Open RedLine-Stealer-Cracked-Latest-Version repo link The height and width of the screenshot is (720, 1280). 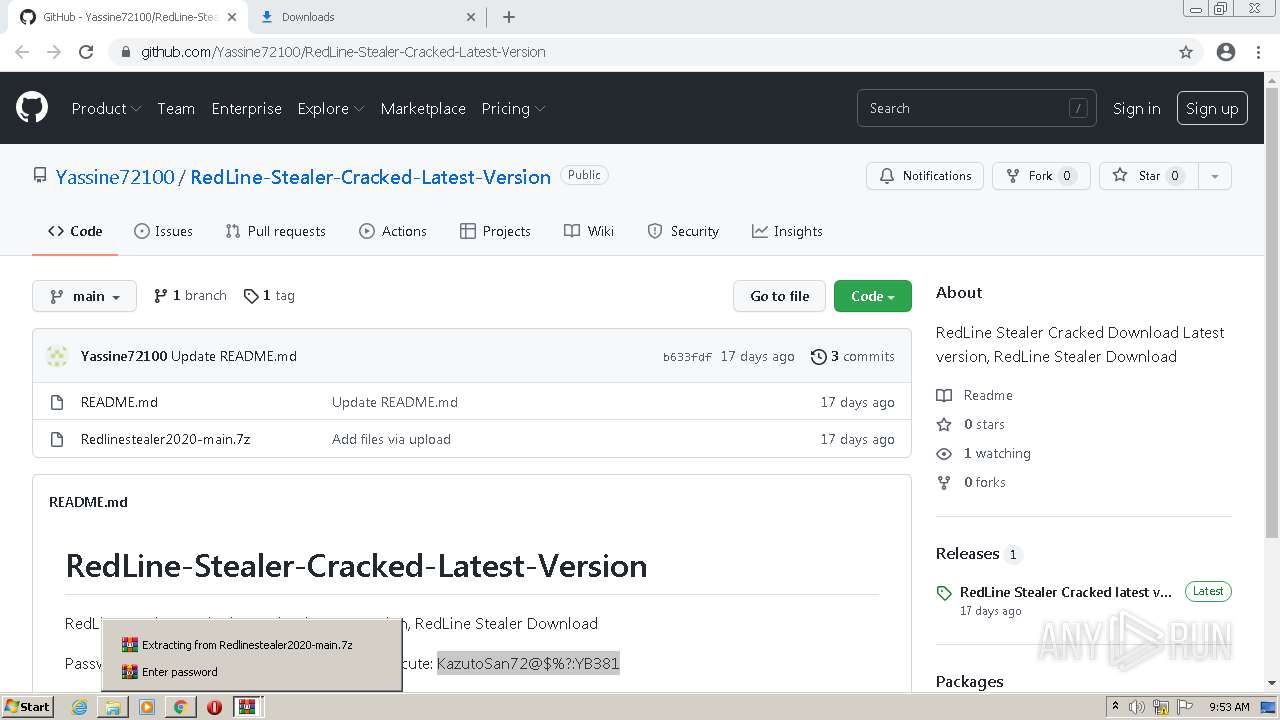click(370, 177)
